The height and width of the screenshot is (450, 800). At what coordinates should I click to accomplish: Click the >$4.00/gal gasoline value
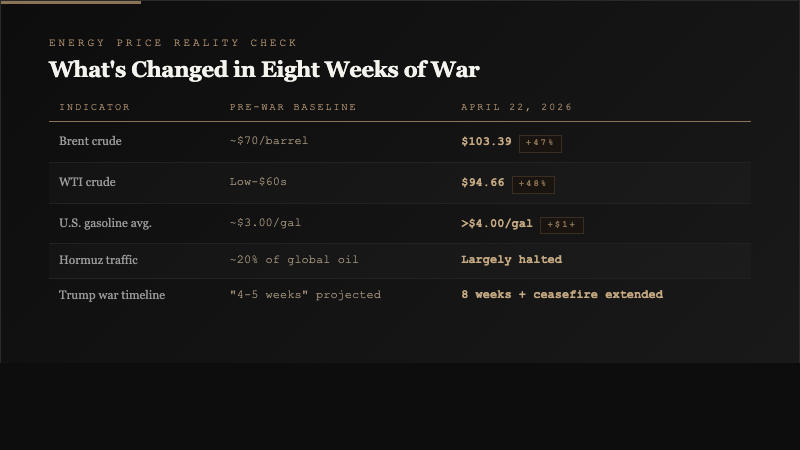pos(497,224)
